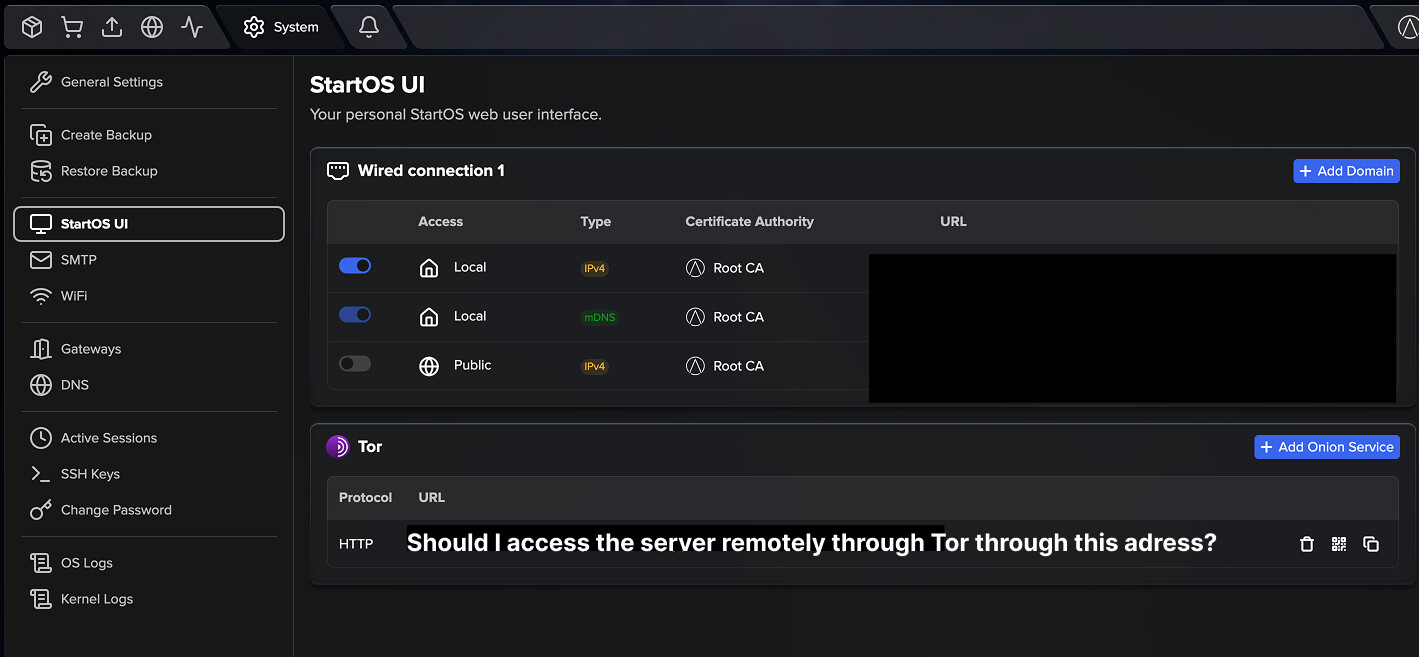Screen dimensions: 1419x657
Task: Click the Tor onion logo icon
Action: [338, 447]
